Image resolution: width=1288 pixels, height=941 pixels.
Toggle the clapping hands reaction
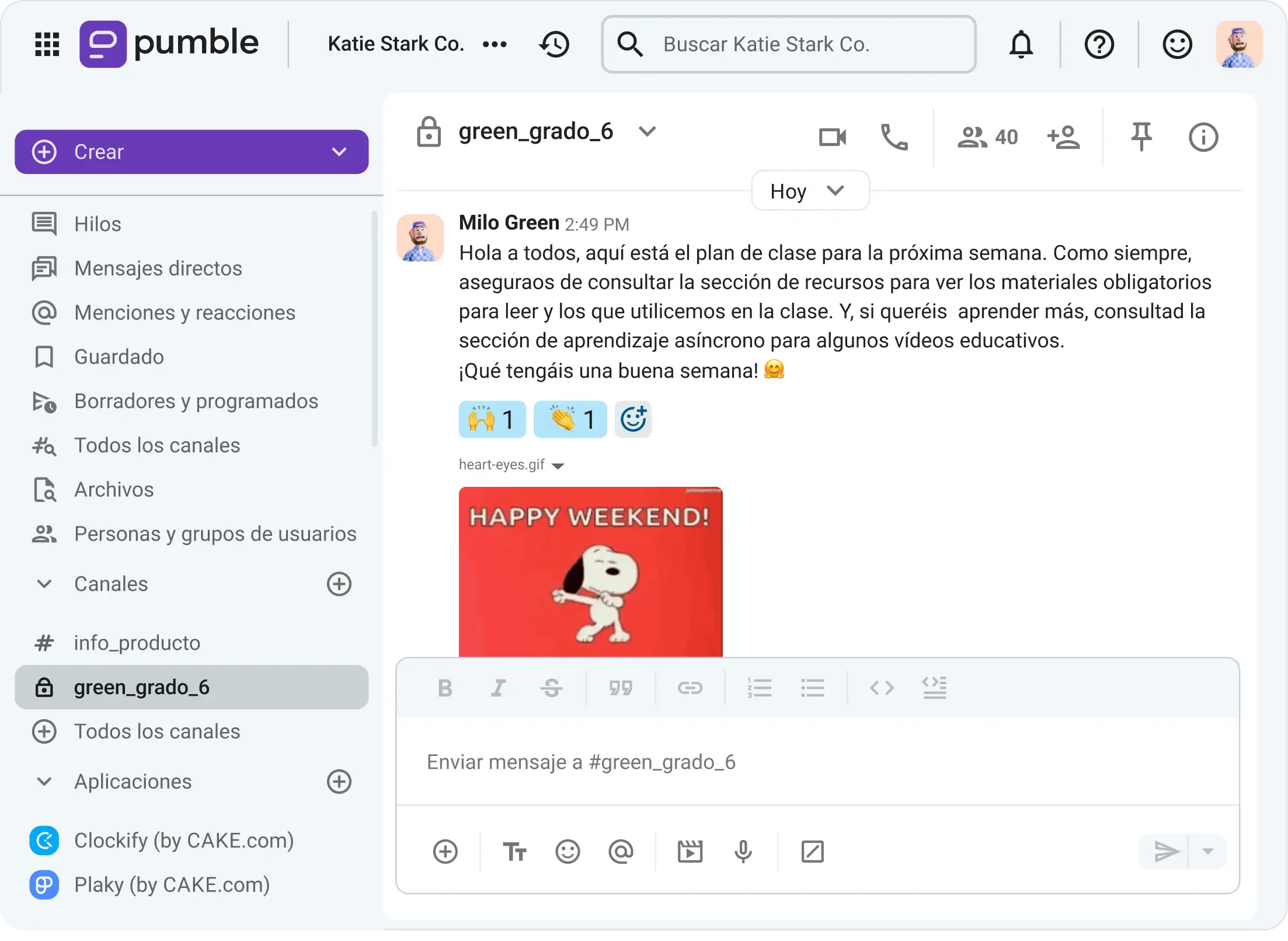coord(570,420)
